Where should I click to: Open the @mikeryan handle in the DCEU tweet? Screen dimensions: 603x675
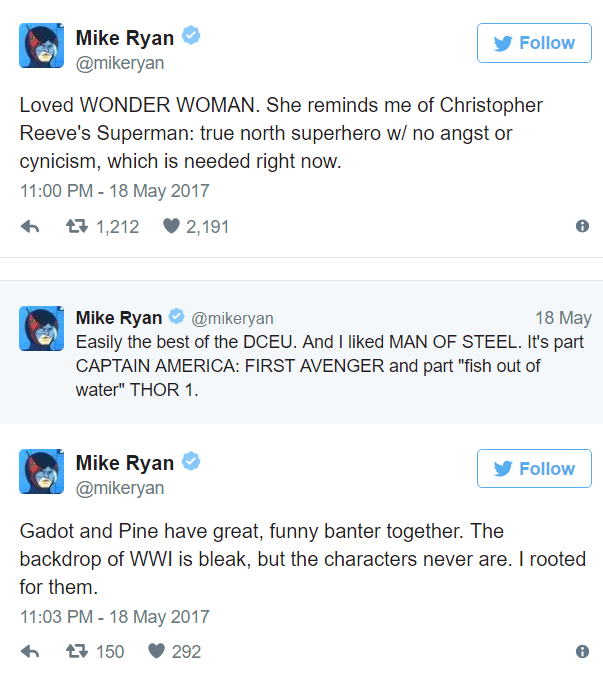(x=232, y=319)
